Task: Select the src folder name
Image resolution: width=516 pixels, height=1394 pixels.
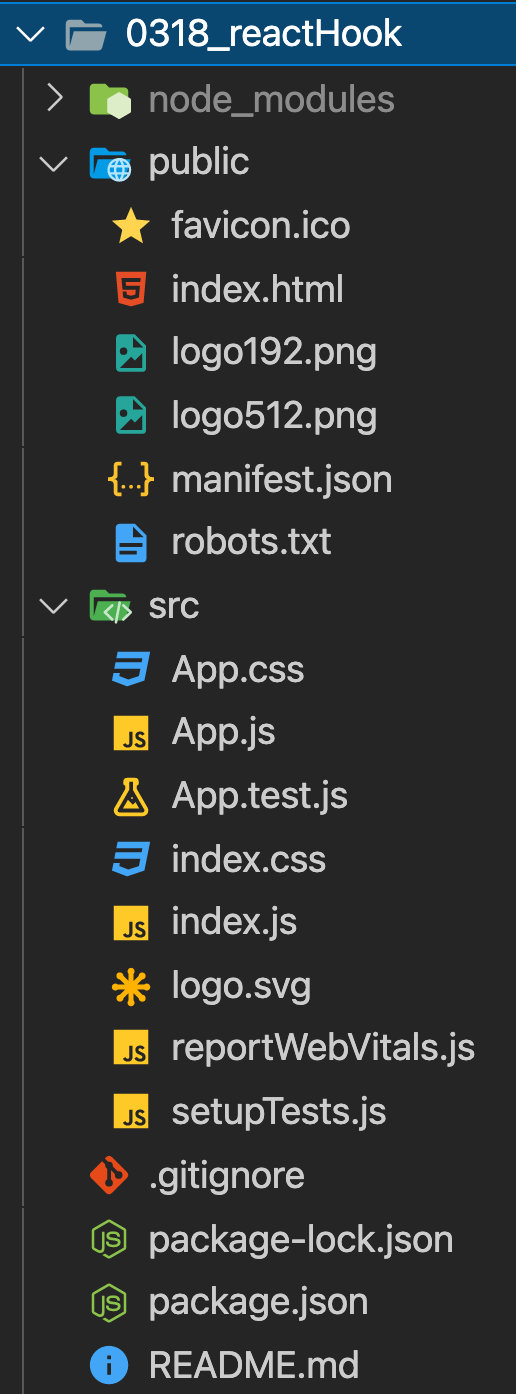Action: point(174,606)
